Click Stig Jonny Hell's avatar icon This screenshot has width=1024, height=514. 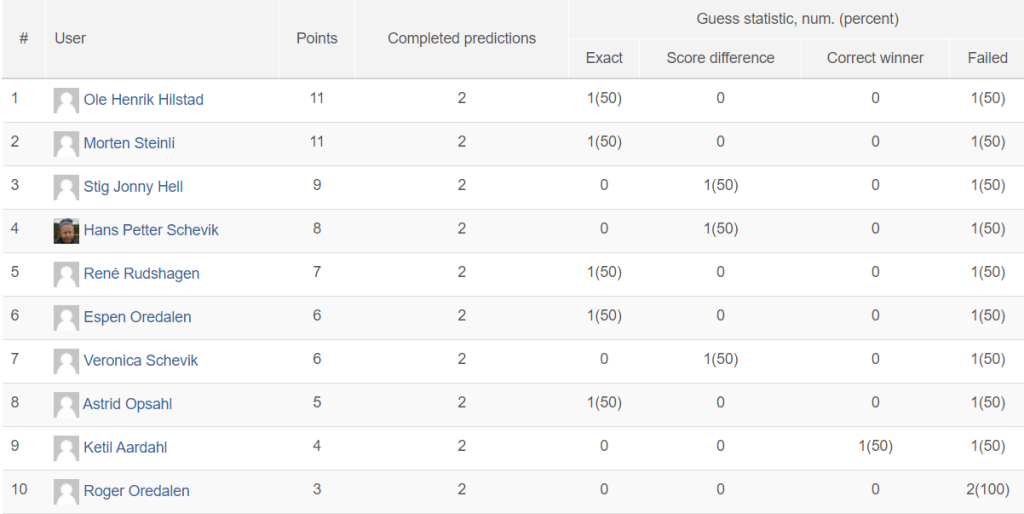pyautogui.click(x=66, y=187)
